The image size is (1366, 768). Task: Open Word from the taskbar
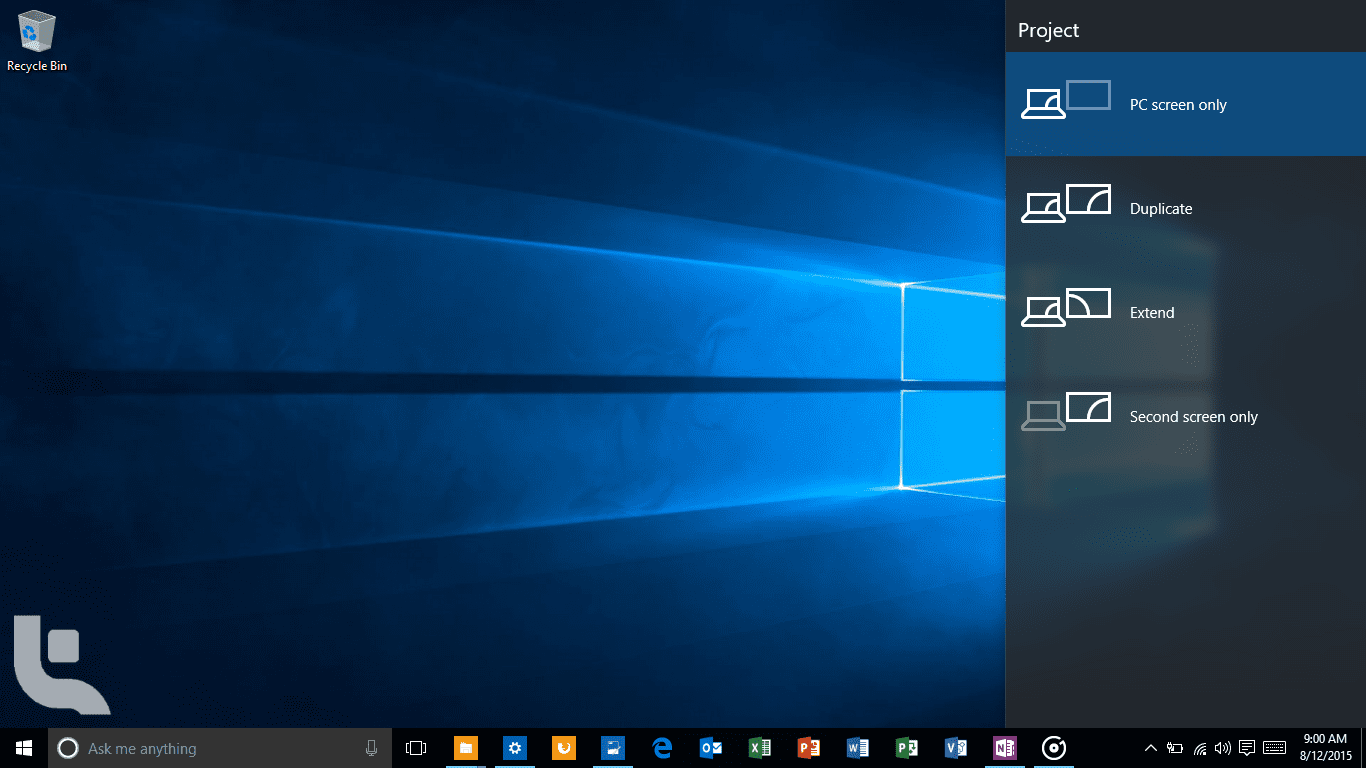858,748
